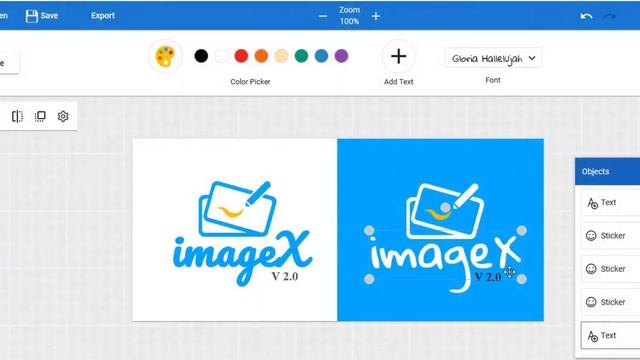Open the custom color palette picker
The image size is (640, 360).
pos(165,56)
